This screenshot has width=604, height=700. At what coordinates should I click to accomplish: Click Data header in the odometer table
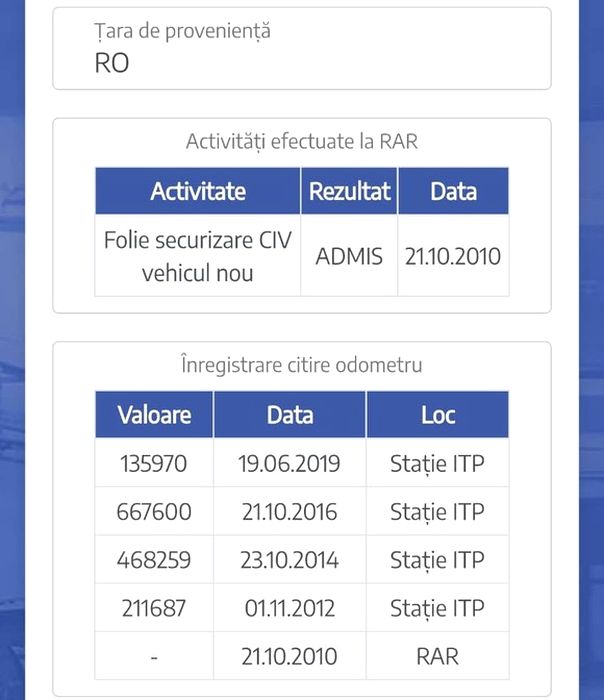pyautogui.click(x=290, y=414)
